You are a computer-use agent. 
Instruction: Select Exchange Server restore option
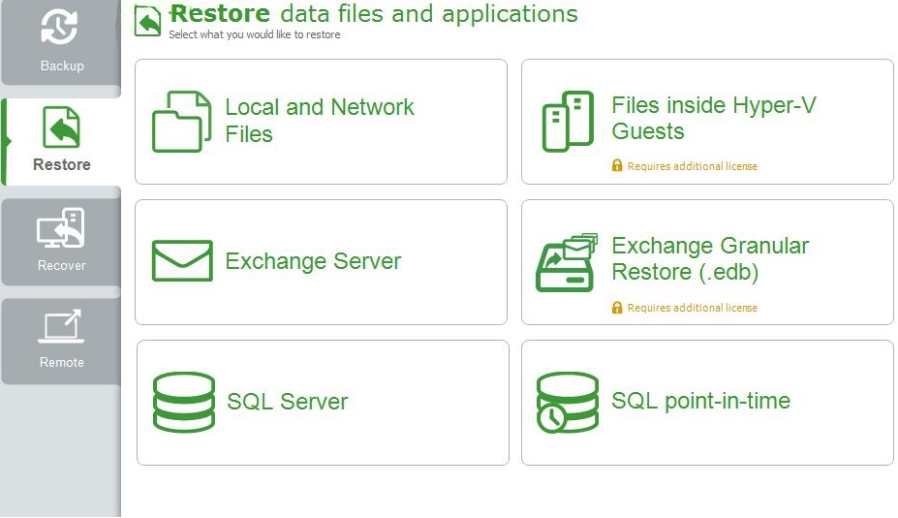[x=321, y=262]
